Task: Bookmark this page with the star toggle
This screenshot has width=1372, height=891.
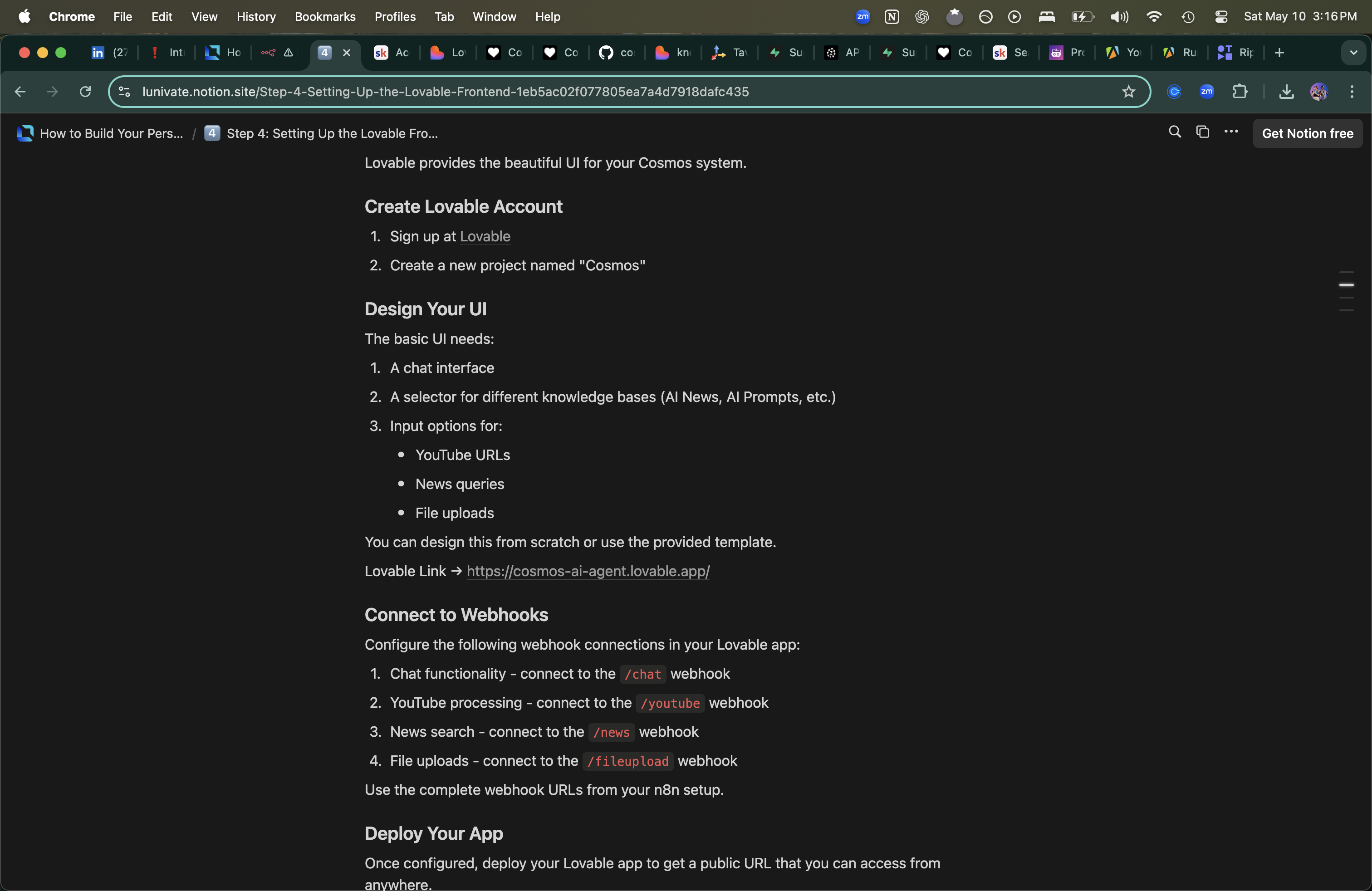Action: [x=1128, y=92]
